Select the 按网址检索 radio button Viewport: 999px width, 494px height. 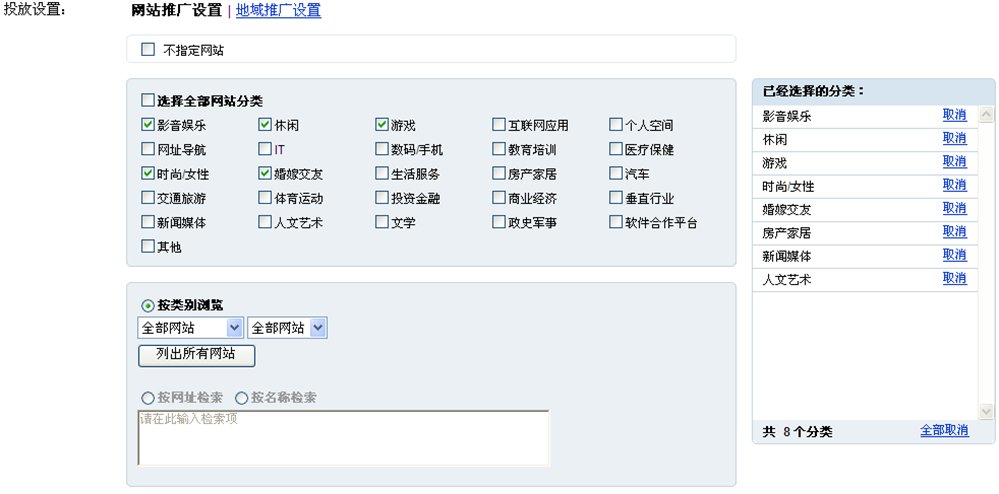[148, 398]
